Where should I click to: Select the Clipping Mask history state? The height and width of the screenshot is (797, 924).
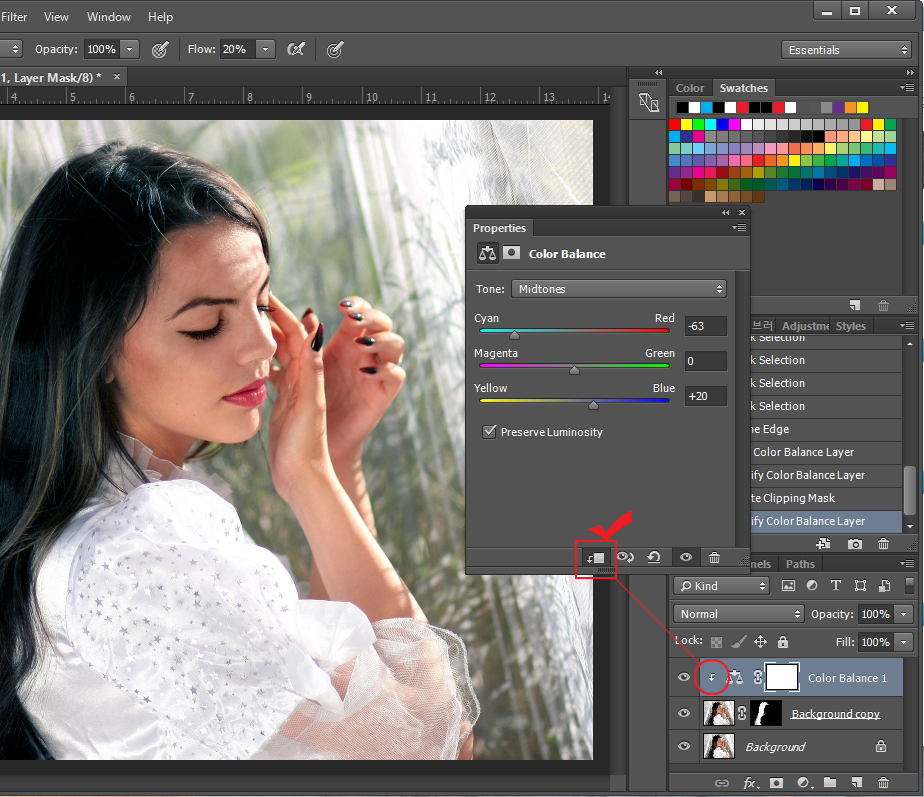[x=826, y=498]
